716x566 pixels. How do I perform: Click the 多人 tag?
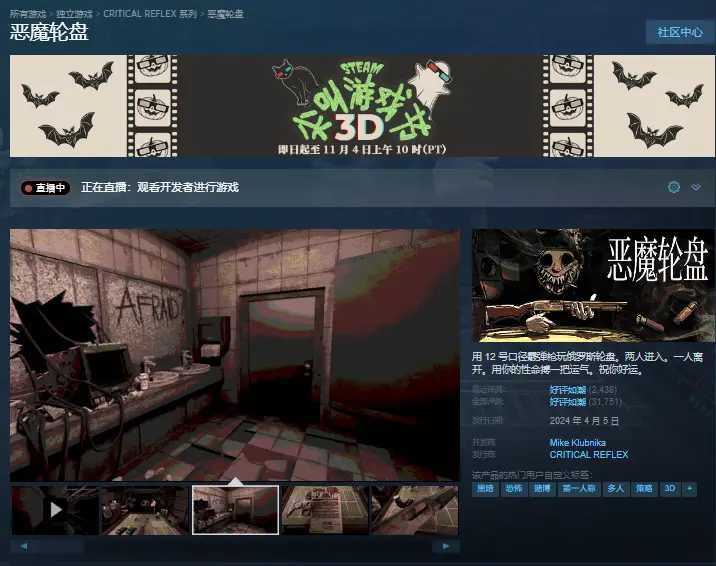616,489
